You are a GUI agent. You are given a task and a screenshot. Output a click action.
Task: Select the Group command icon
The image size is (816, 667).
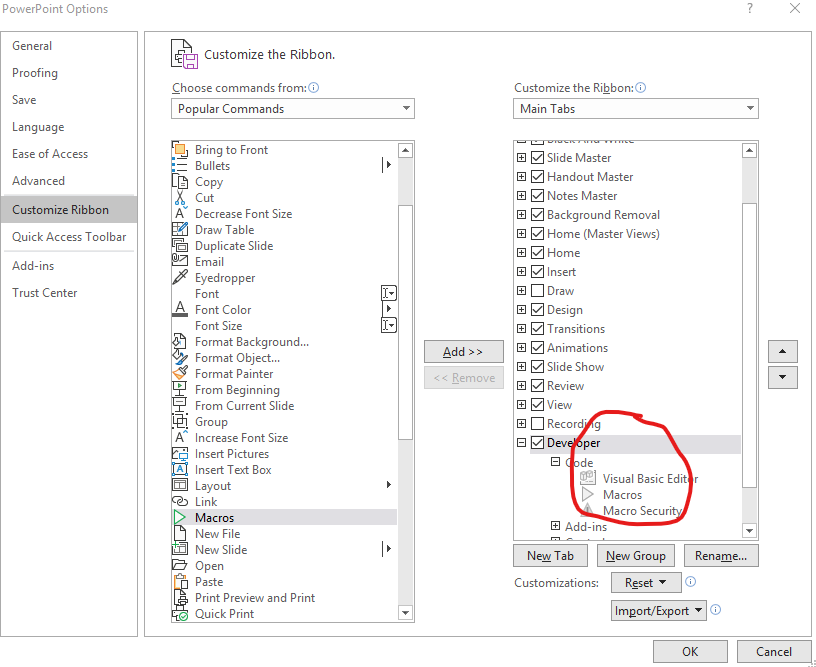click(180, 422)
